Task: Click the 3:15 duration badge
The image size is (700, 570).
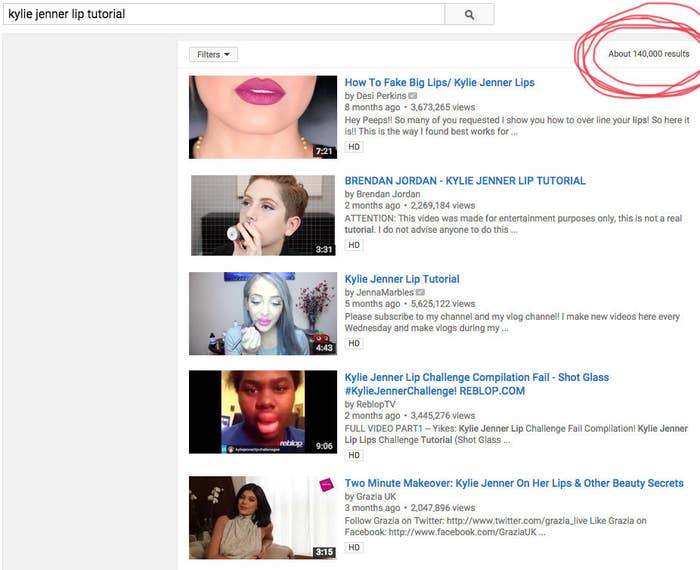Action: click(x=324, y=552)
